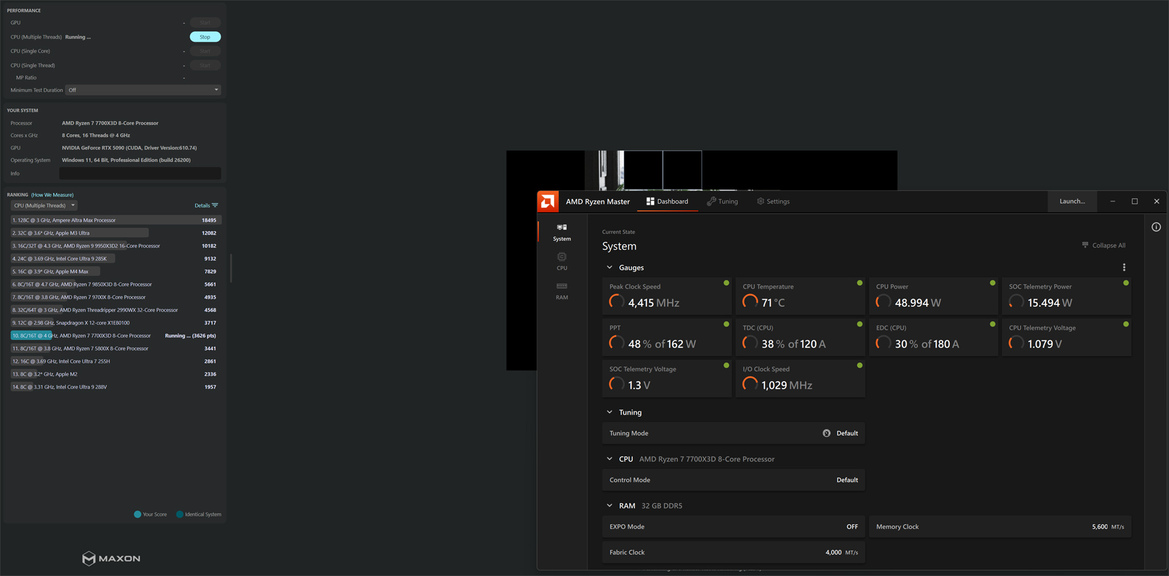Click Collapse All in Ryzen Master
1169x576 pixels.
tap(1103, 245)
